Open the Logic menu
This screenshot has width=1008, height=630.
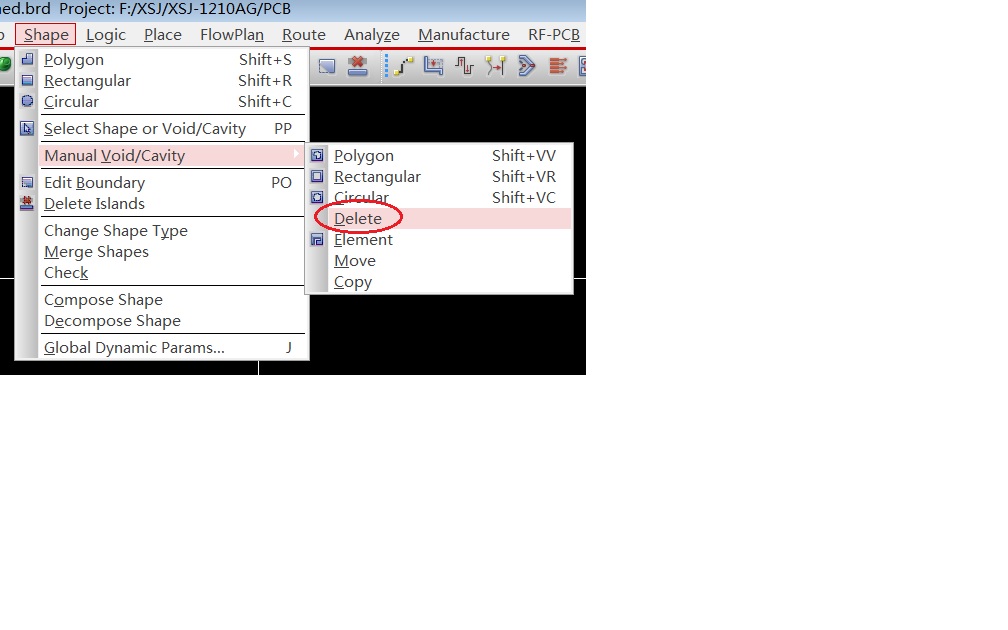[105, 35]
